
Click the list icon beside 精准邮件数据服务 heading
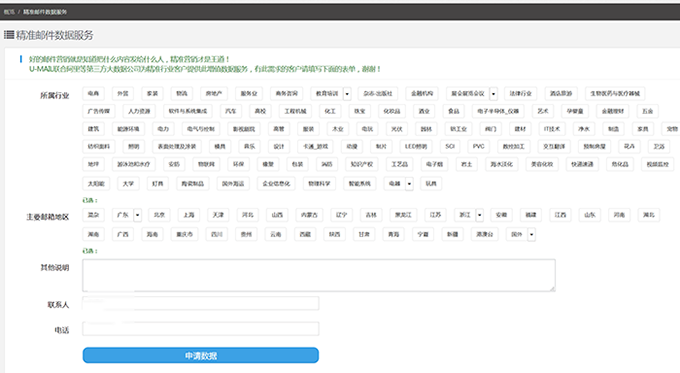9,35
